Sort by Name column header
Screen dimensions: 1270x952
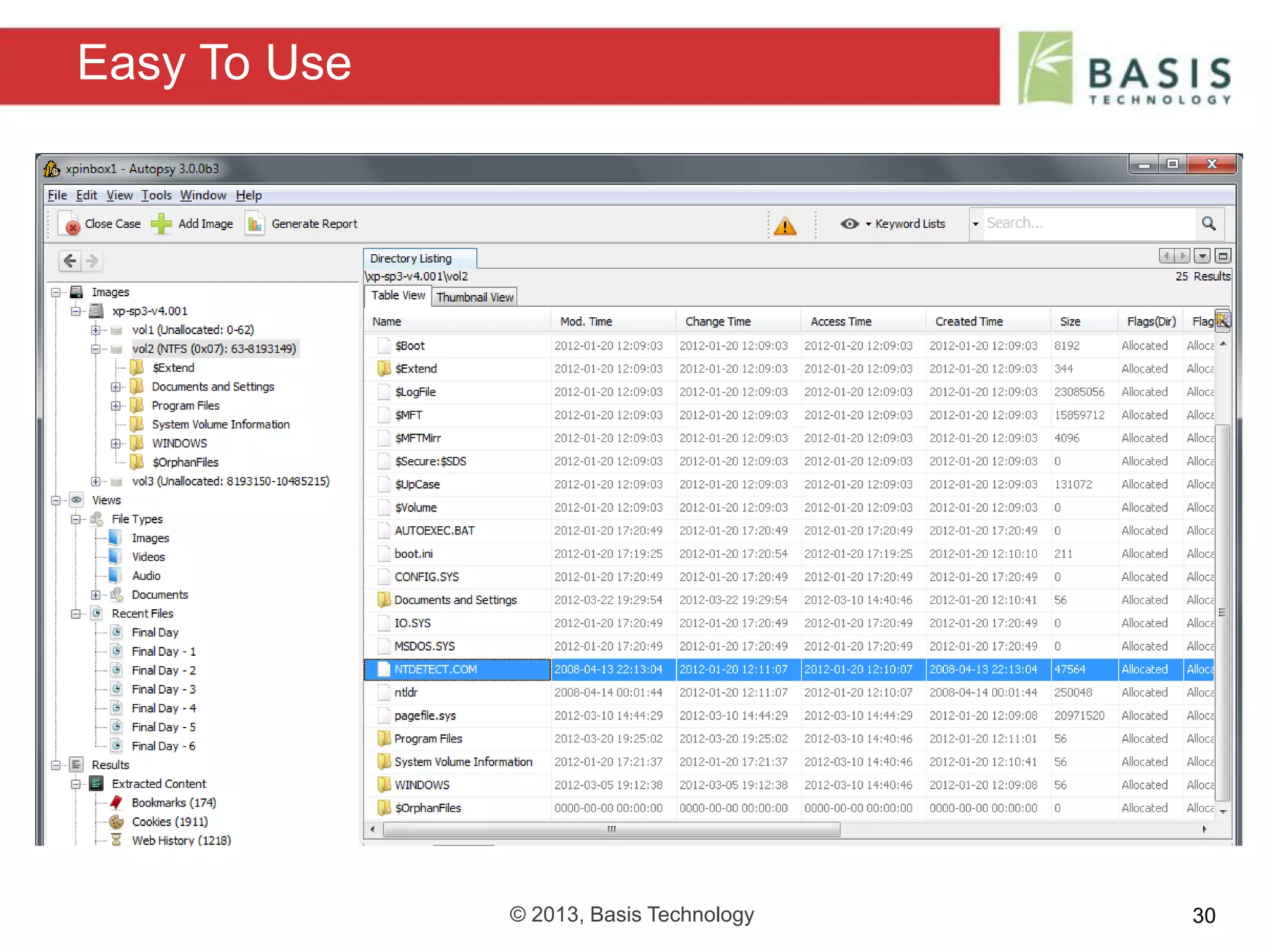(457, 322)
